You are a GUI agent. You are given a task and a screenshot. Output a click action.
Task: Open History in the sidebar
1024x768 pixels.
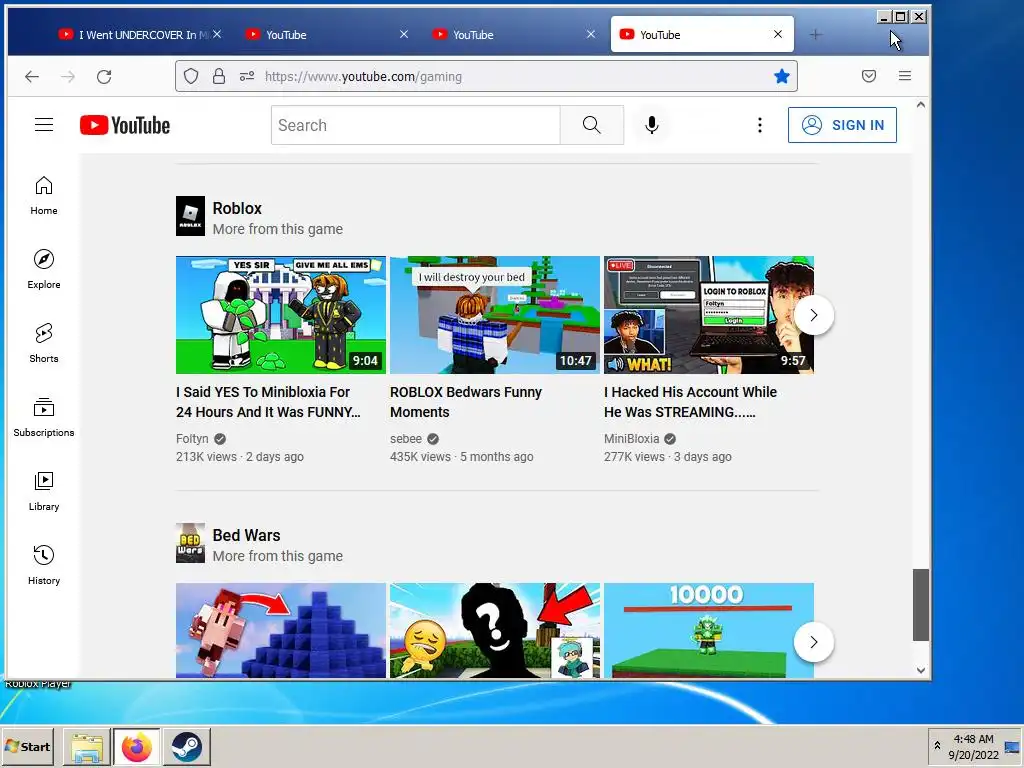click(x=44, y=565)
